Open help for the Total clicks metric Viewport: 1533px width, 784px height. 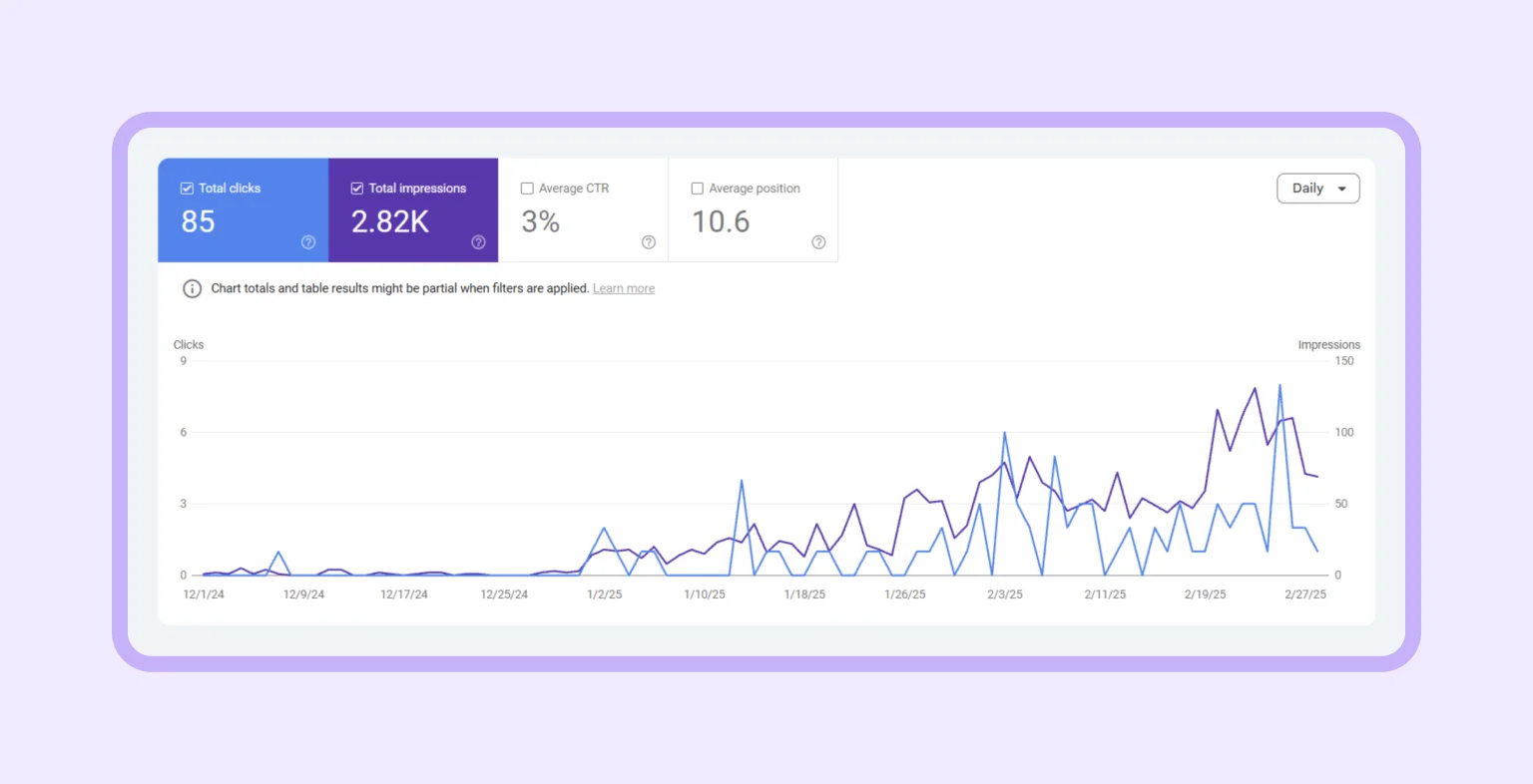[308, 241]
